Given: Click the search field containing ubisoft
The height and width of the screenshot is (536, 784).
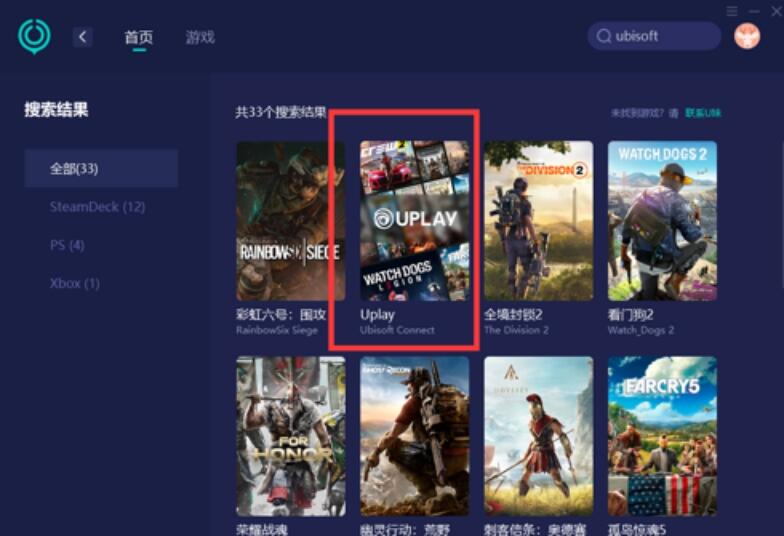Looking at the screenshot, I should pyautogui.click(x=654, y=36).
